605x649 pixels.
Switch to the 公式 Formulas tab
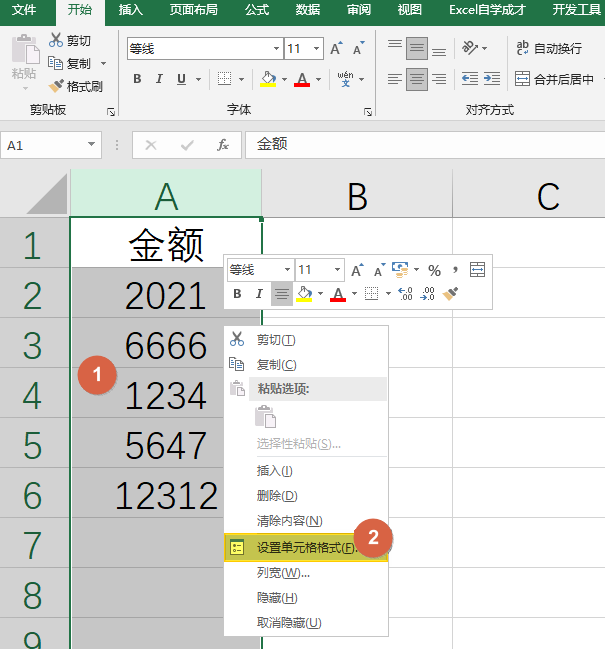coord(257,10)
